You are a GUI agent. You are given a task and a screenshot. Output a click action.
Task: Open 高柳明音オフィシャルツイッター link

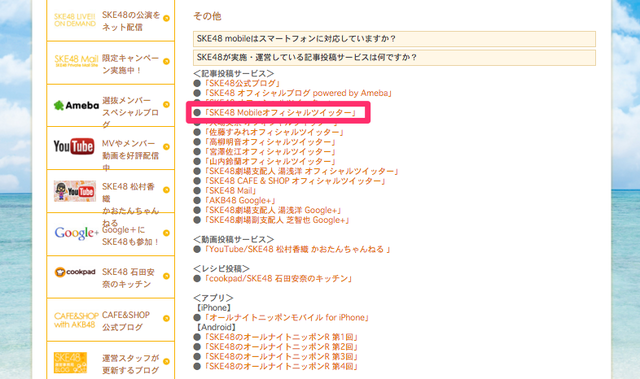[270, 142]
